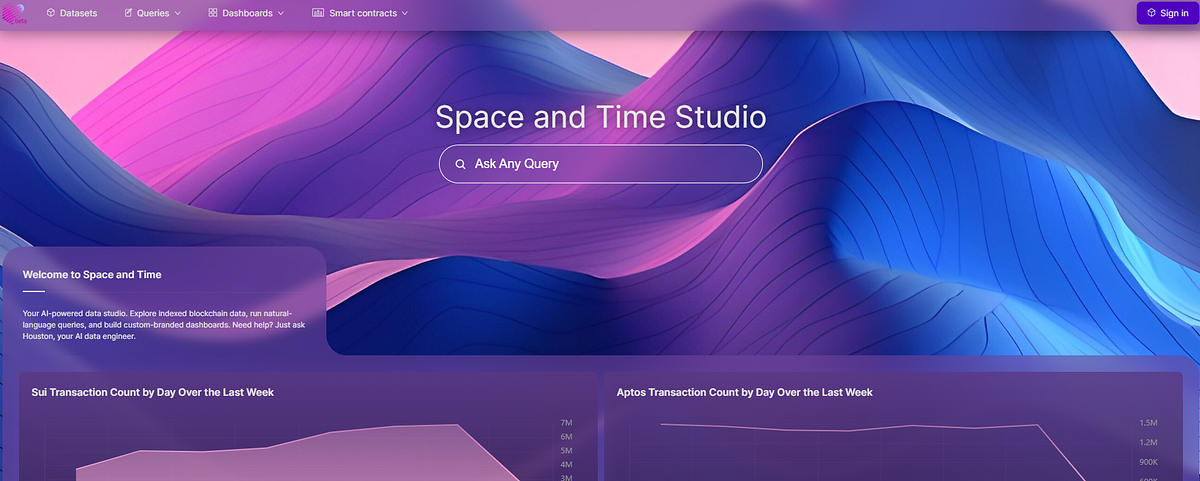1200x481 pixels.
Task: Expand the Smart contracts dropdown chevron
Action: point(405,13)
